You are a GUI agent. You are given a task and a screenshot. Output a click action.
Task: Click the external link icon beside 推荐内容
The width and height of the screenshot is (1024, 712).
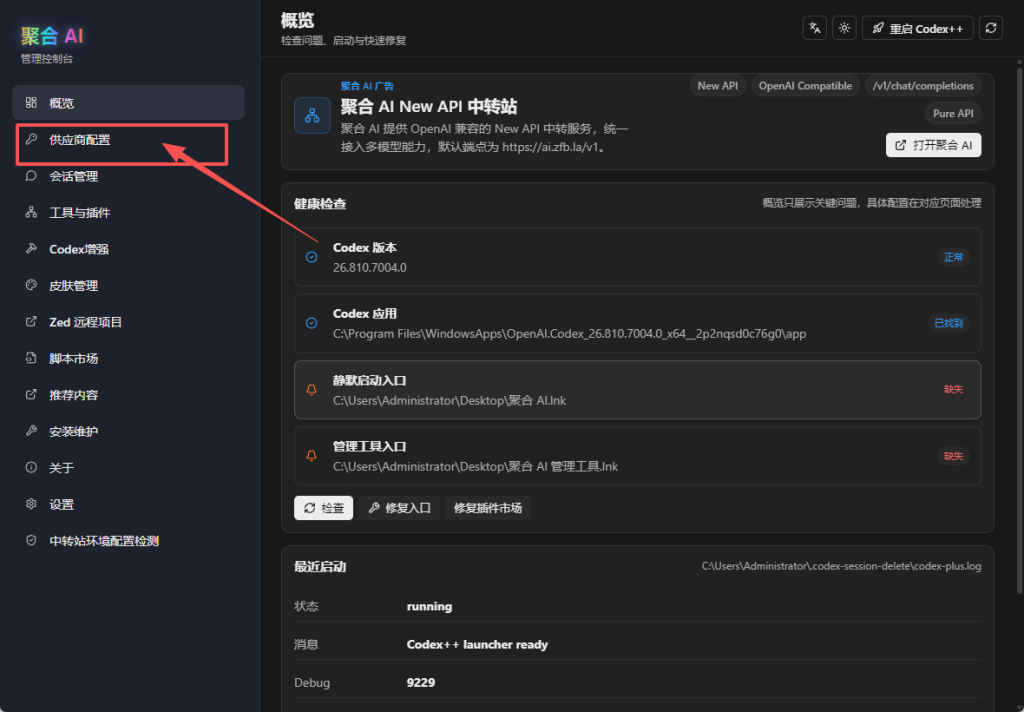[x=31, y=395]
